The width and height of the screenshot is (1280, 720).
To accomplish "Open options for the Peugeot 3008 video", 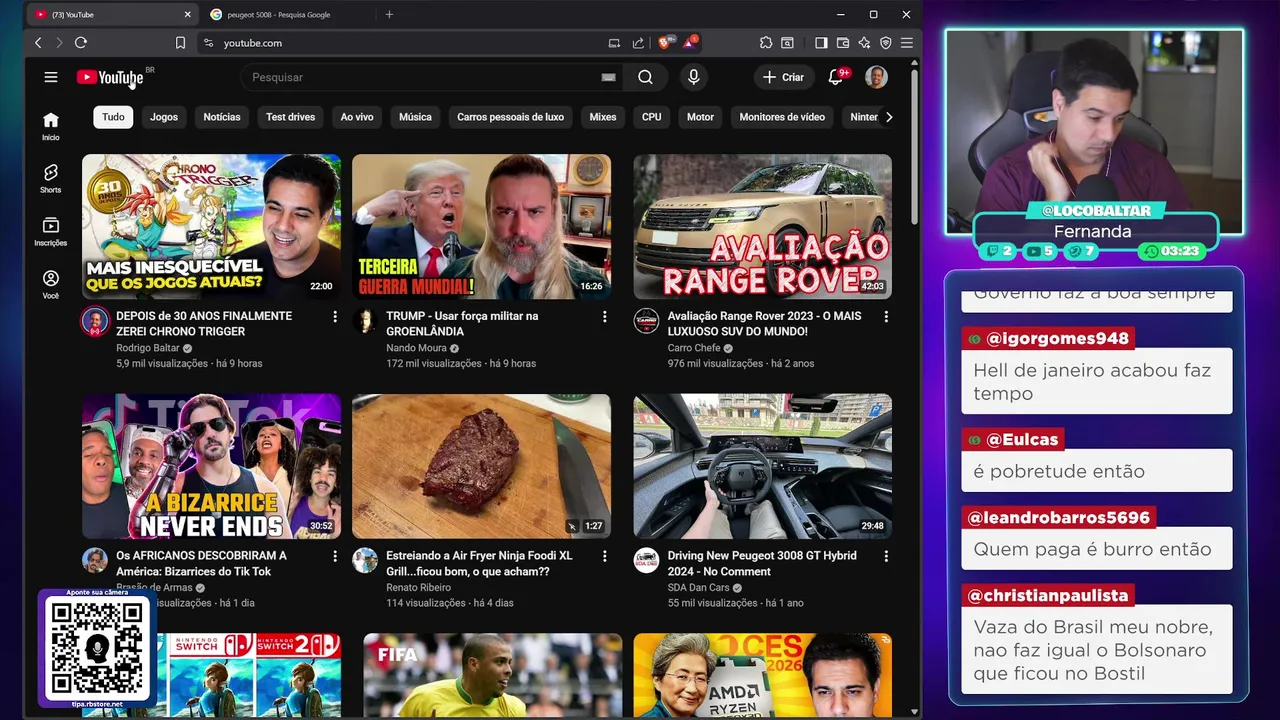I will click(x=885, y=556).
